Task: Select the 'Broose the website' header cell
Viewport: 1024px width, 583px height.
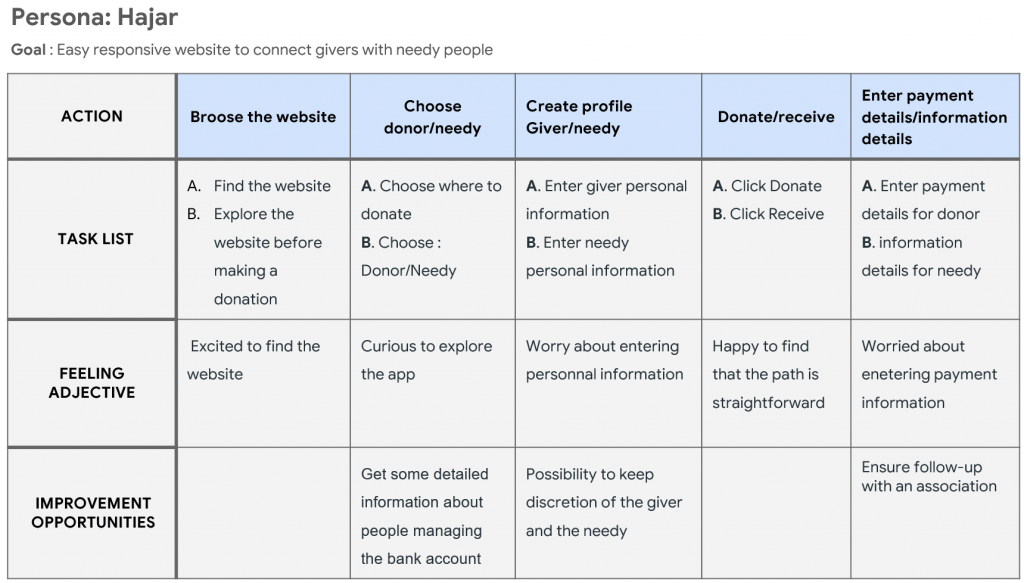Action: 263,116
